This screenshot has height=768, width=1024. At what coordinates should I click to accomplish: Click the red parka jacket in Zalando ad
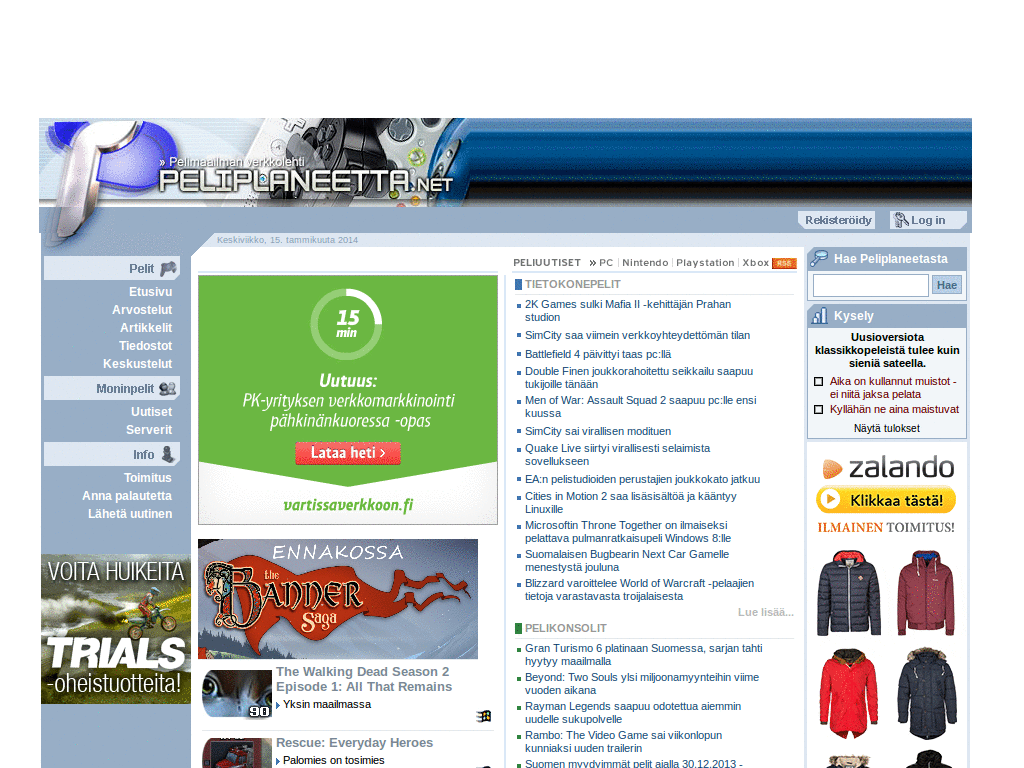point(848,693)
